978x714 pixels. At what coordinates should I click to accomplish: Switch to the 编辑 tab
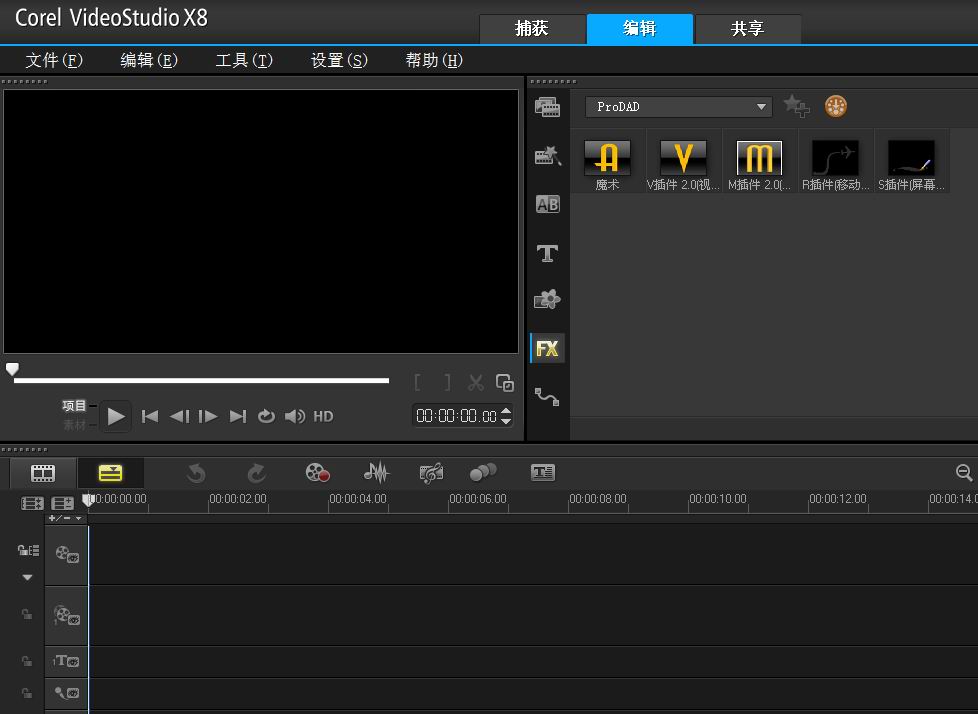[x=640, y=29]
